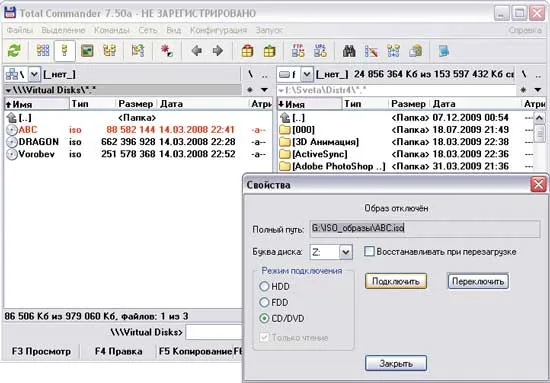Select the ABC iso file row
This screenshot has height=383, width=550.
click(x=138, y=130)
